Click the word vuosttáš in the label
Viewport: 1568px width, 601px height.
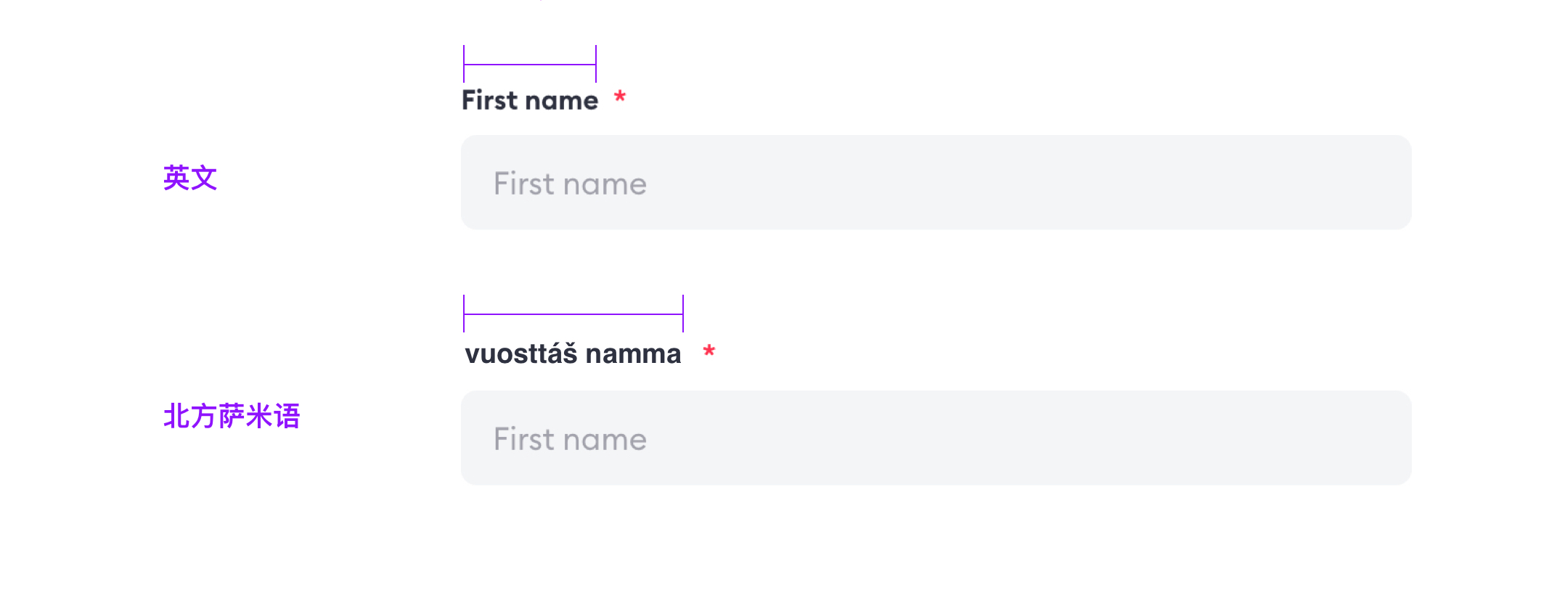coord(521,354)
